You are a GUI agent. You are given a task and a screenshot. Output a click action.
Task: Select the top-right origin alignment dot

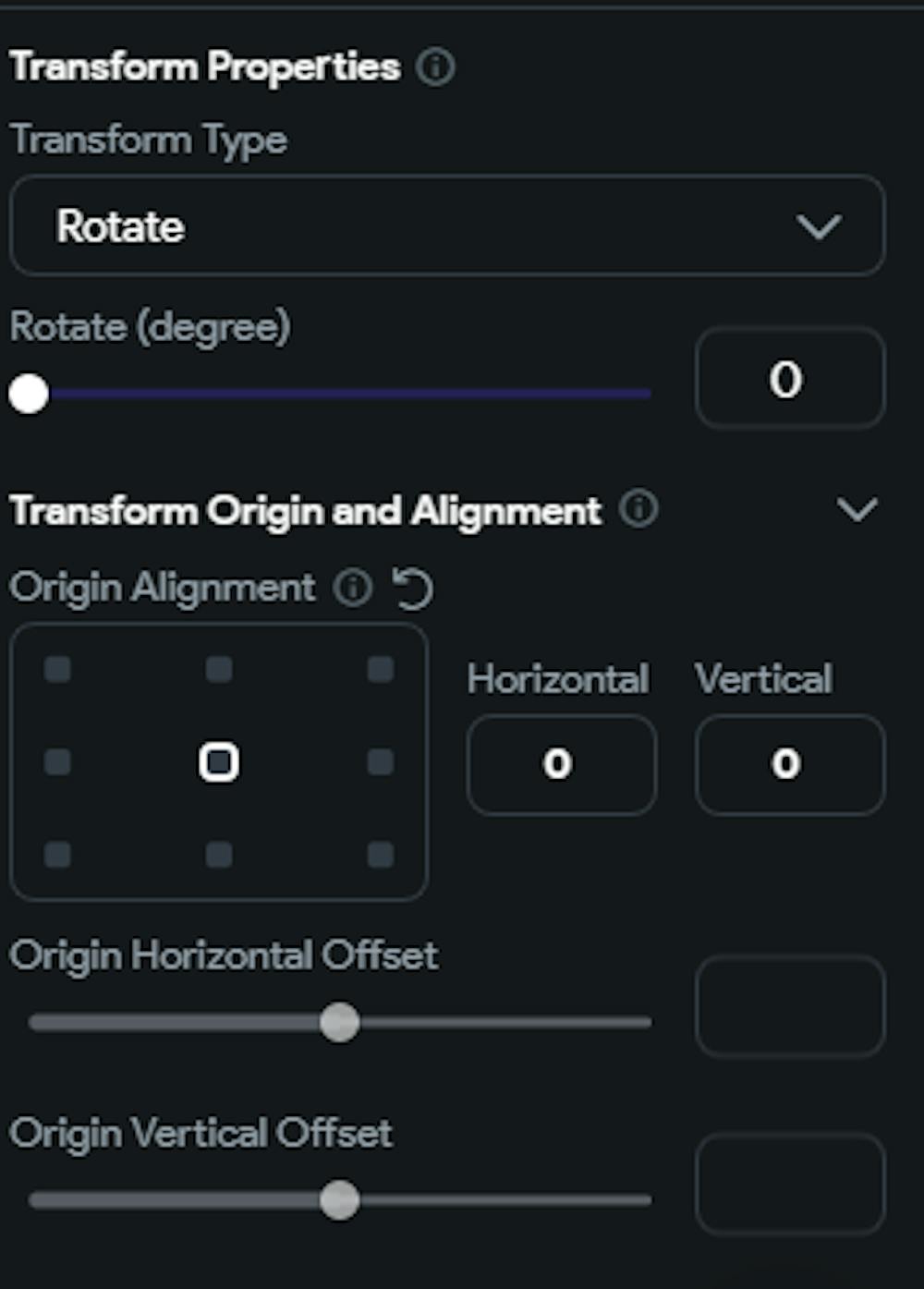pos(380,667)
